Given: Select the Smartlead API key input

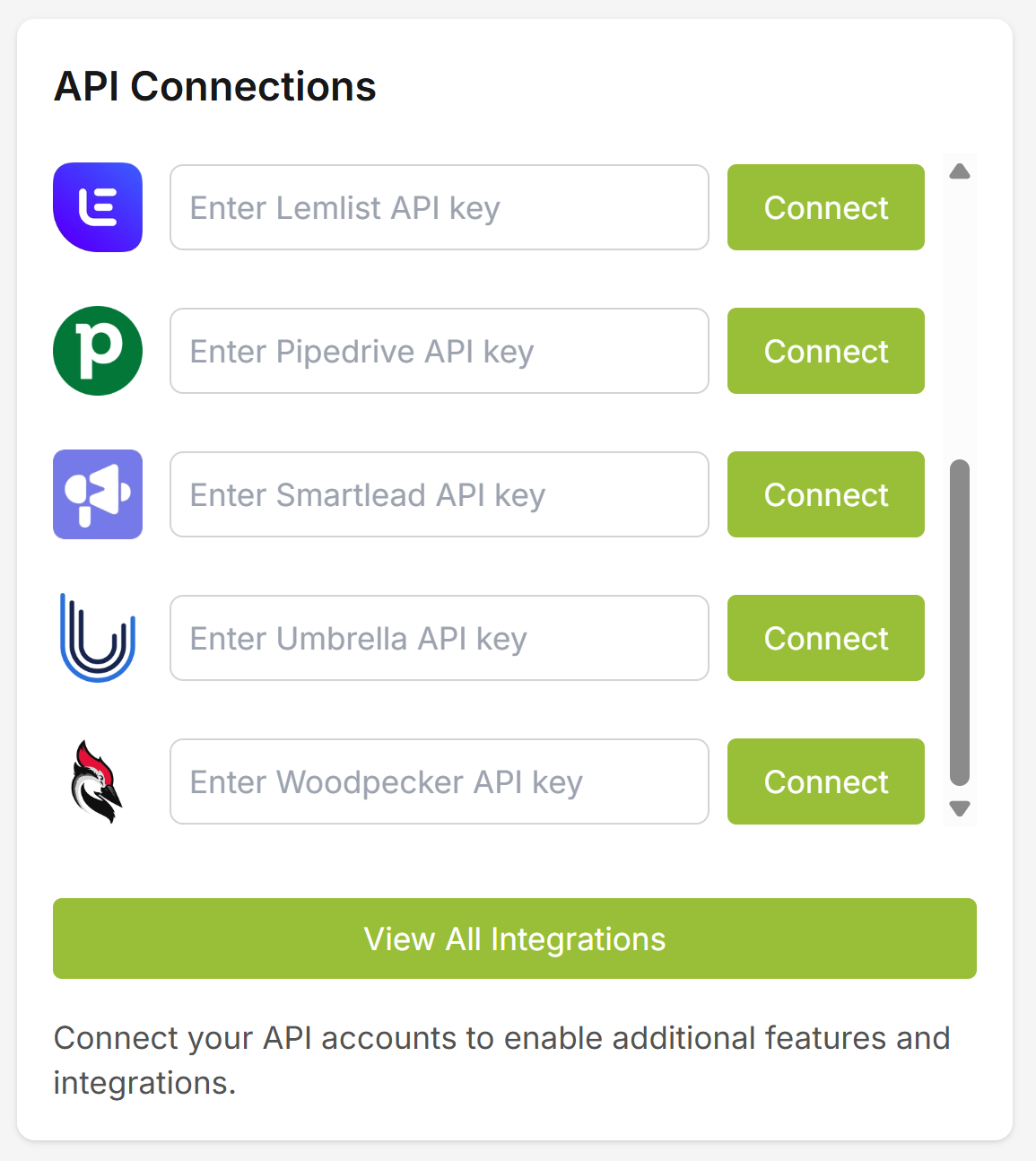Looking at the screenshot, I should click(439, 494).
